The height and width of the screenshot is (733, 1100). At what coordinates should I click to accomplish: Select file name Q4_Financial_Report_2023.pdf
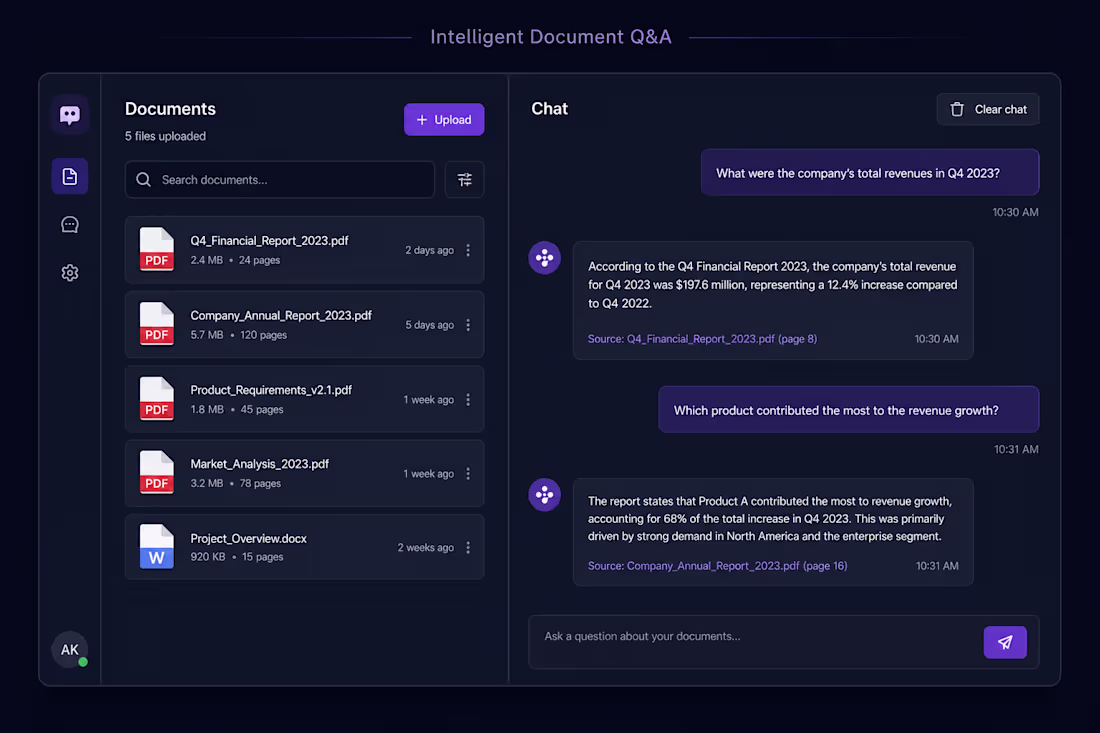269,241
